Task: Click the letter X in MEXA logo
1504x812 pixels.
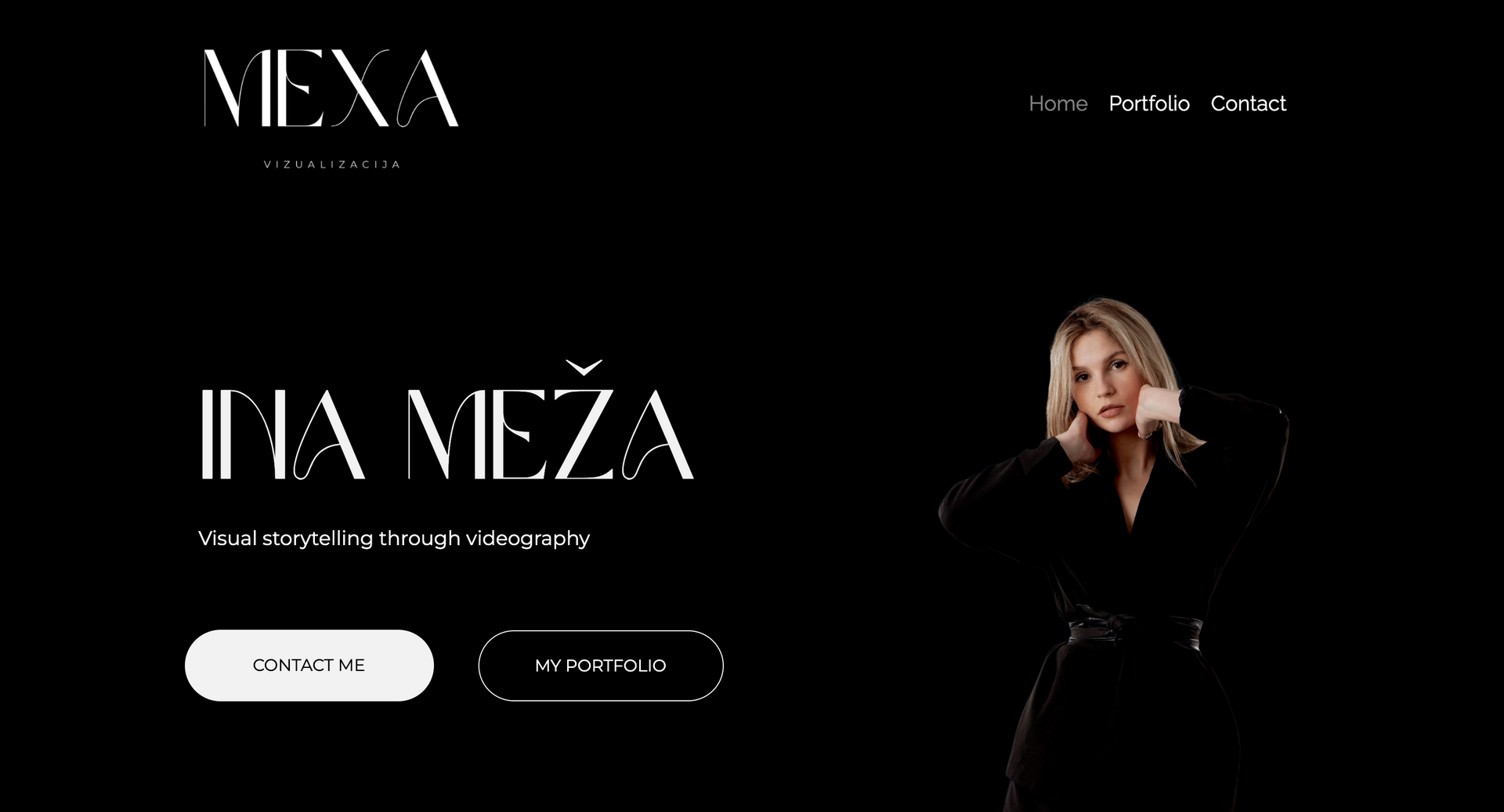Action: [357, 88]
